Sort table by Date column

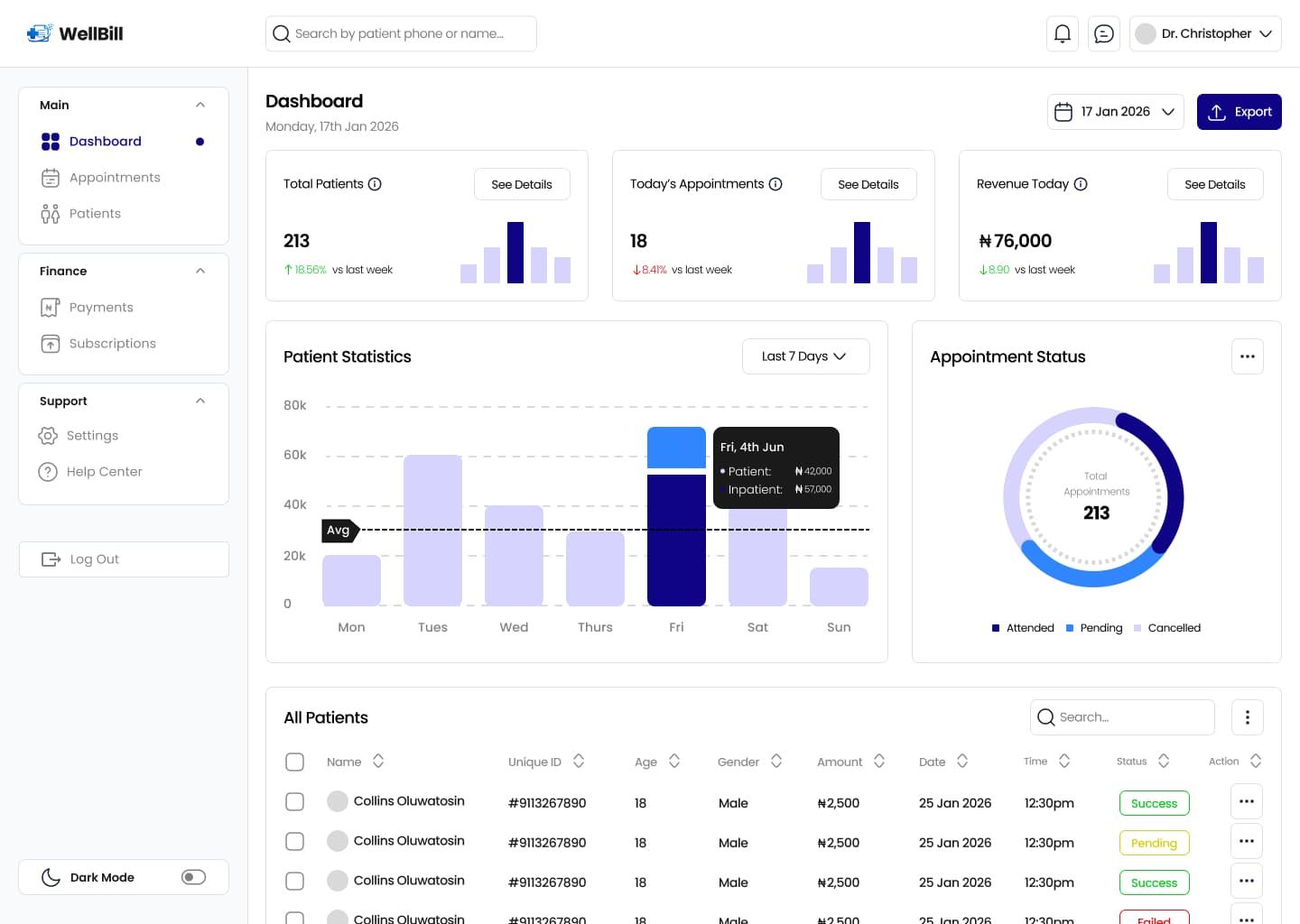point(962,761)
